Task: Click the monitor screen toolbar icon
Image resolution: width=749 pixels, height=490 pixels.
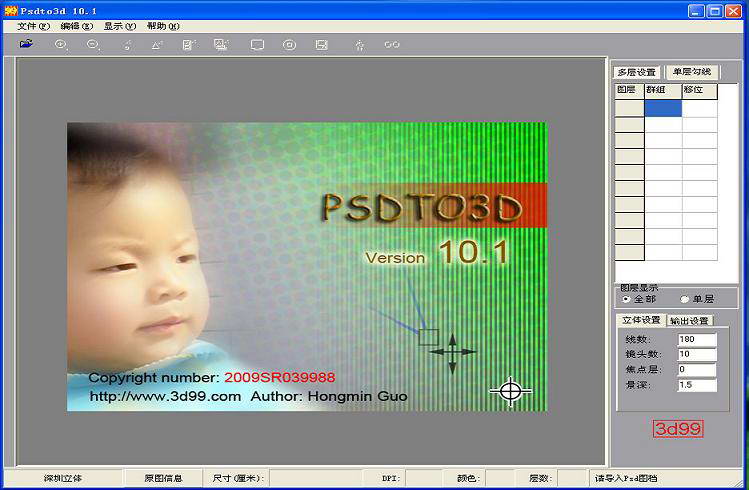Action: (x=257, y=45)
